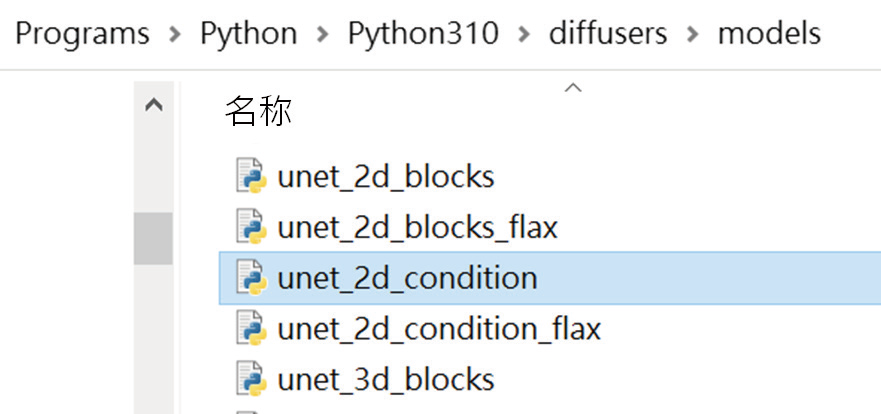Go to the Programs folder in breadcrumb
Screen dimensions: 881x414
(83, 34)
